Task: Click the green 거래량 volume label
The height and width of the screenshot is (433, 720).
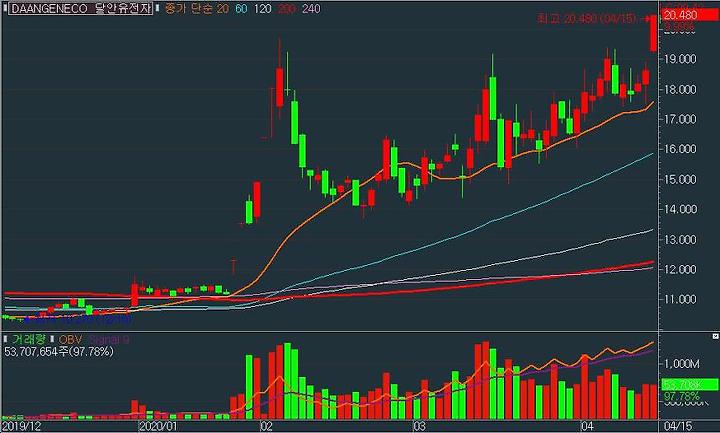Action: pyautogui.click(x=28, y=339)
